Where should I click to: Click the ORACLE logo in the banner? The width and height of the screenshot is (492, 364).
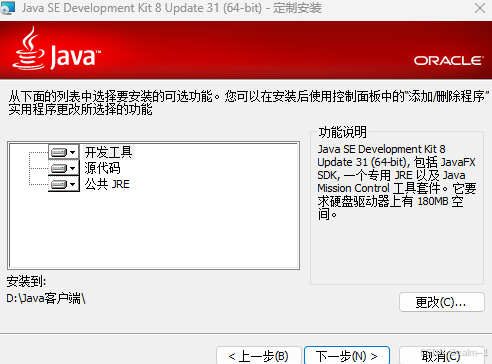449,61
